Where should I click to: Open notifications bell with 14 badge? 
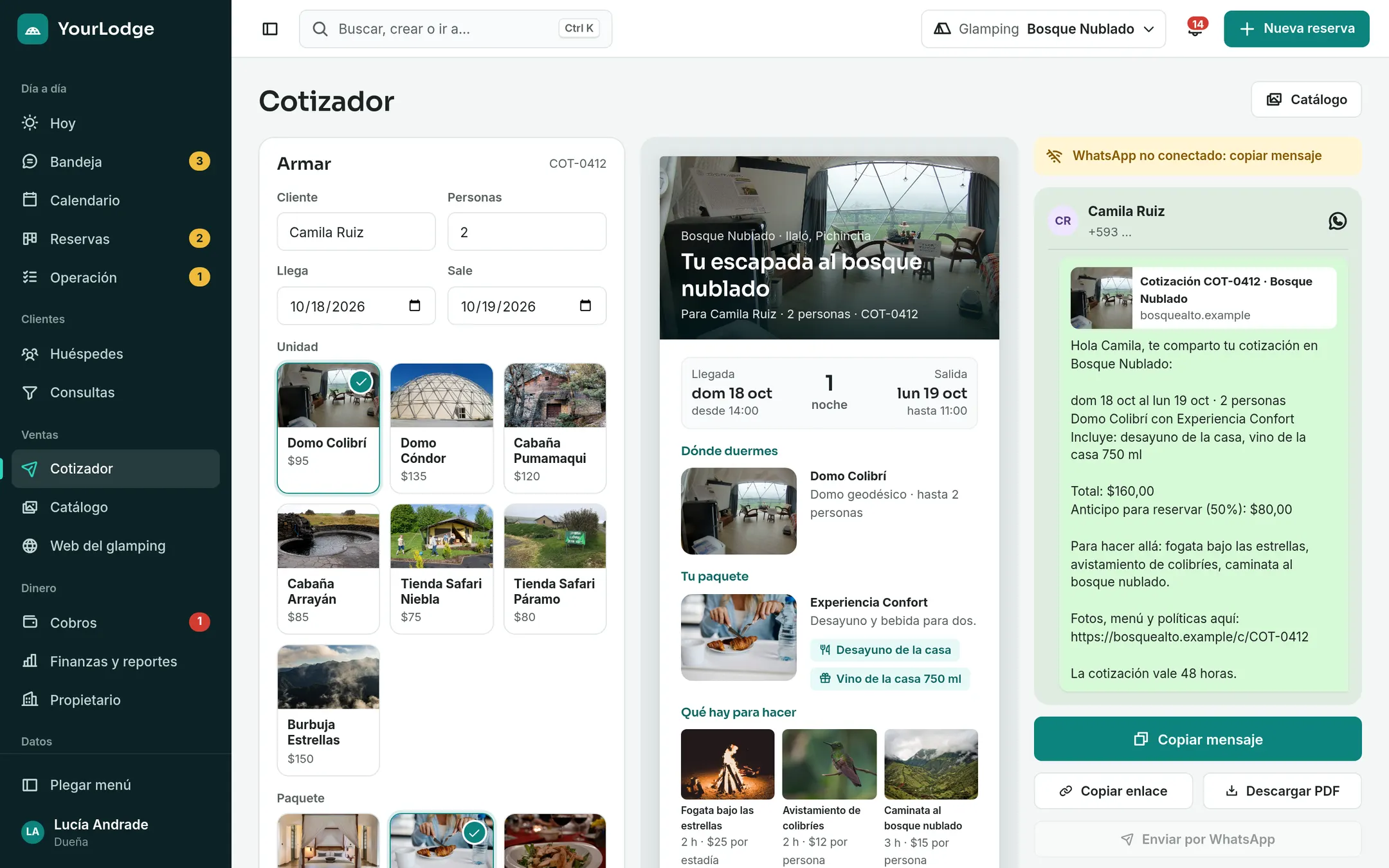coord(1195,28)
